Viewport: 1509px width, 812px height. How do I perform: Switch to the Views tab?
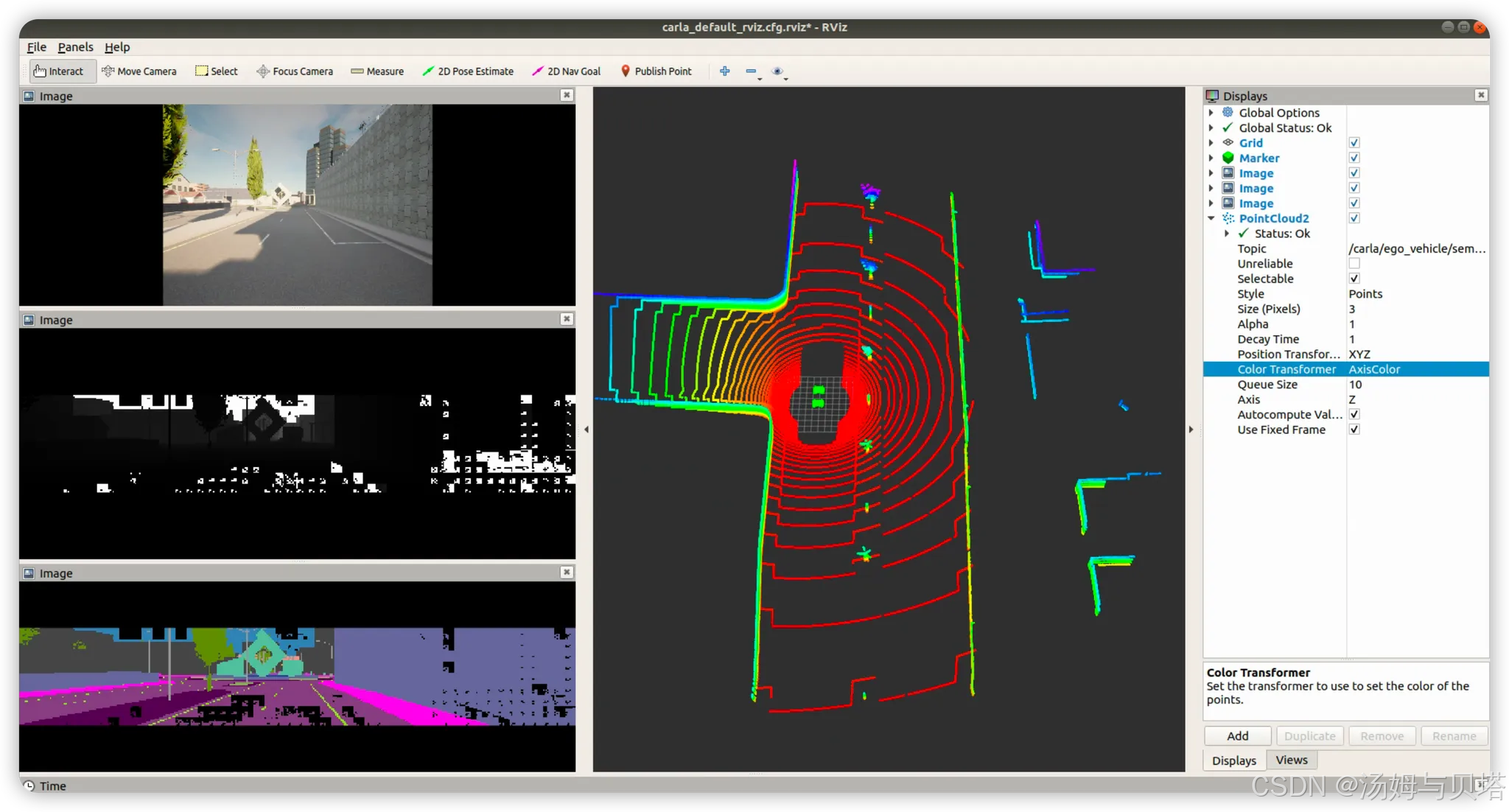[1292, 760]
